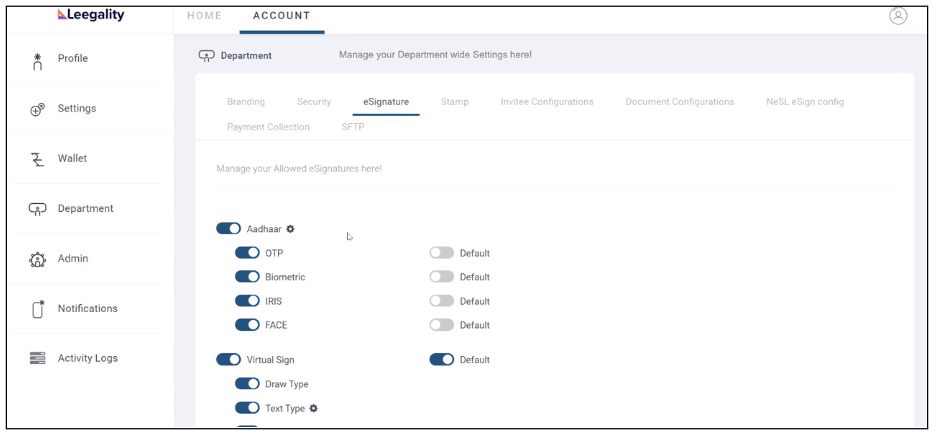Screen dimensions: 936x435
Task: Open the Aadhaar gear settings icon
Action: point(290,229)
